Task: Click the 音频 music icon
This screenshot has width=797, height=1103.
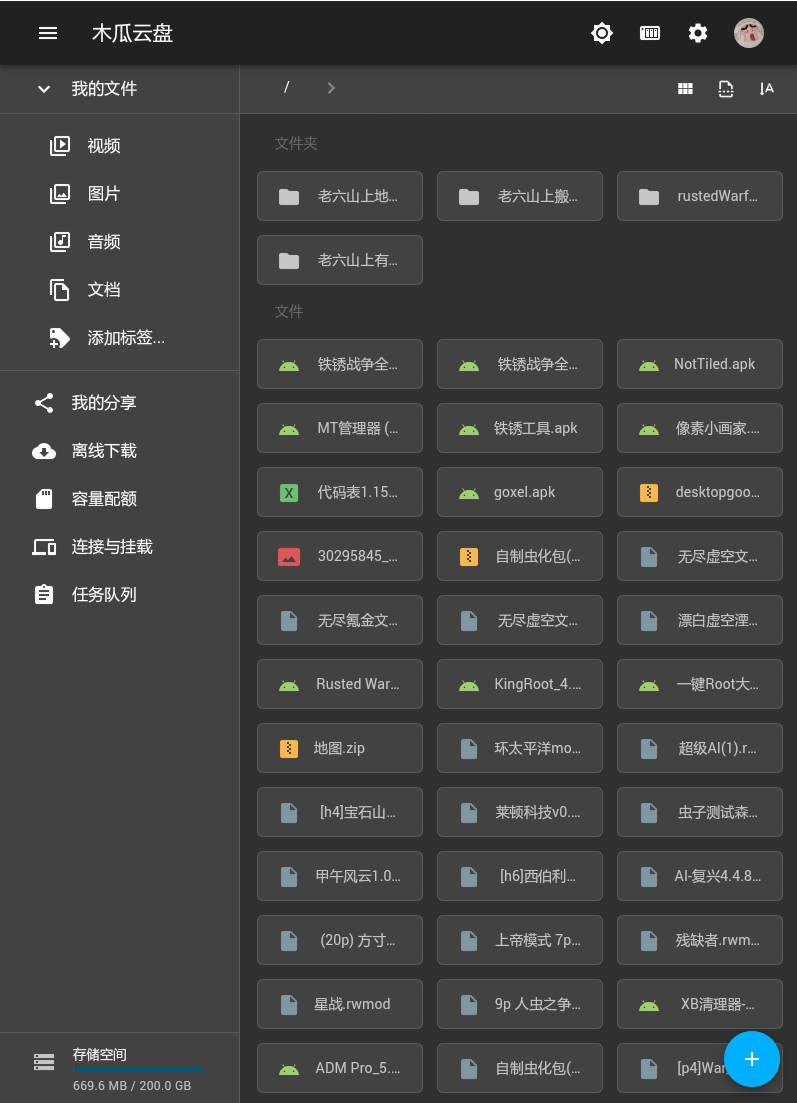Action: (x=60, y=242)
